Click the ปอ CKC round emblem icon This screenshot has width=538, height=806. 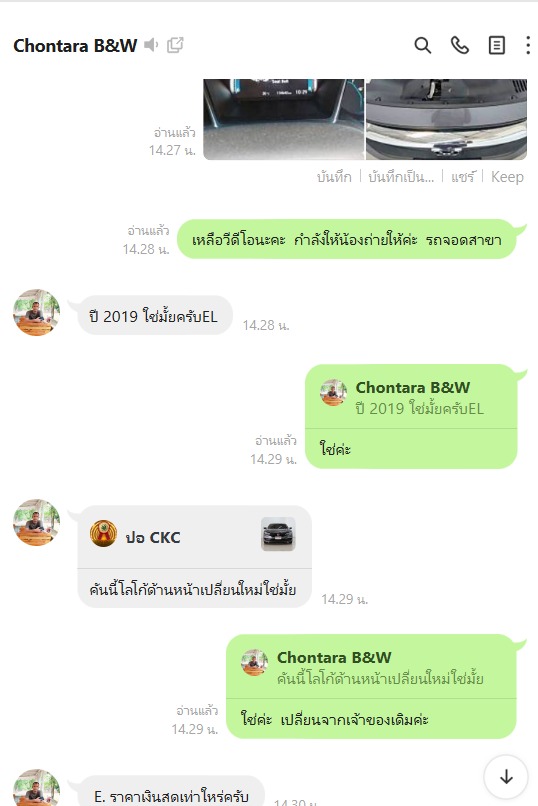click(x=103, y=533)
